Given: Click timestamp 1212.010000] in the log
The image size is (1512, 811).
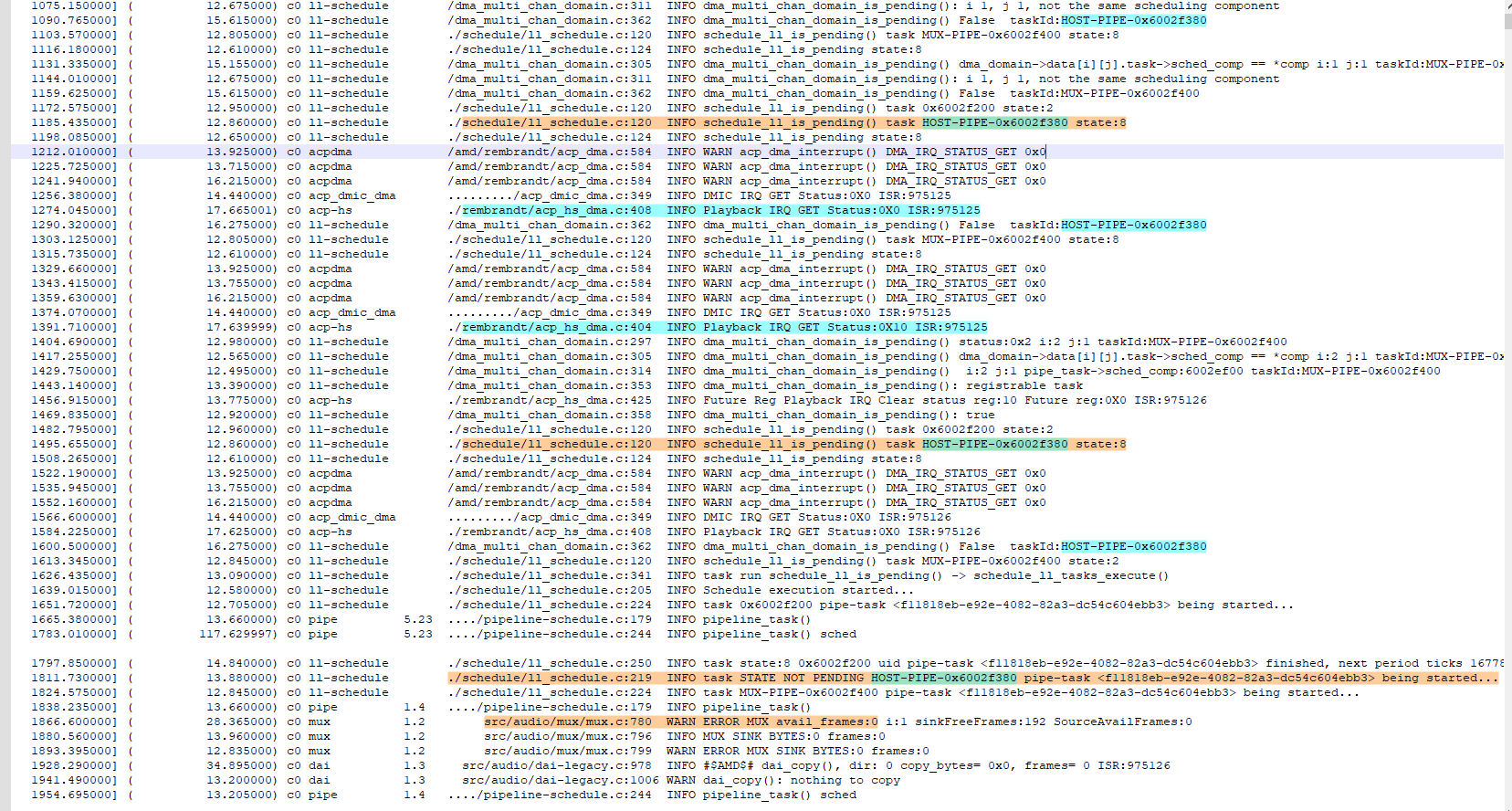Looking at the screenshot, I should pyautogui.click(x=74, y=152).
